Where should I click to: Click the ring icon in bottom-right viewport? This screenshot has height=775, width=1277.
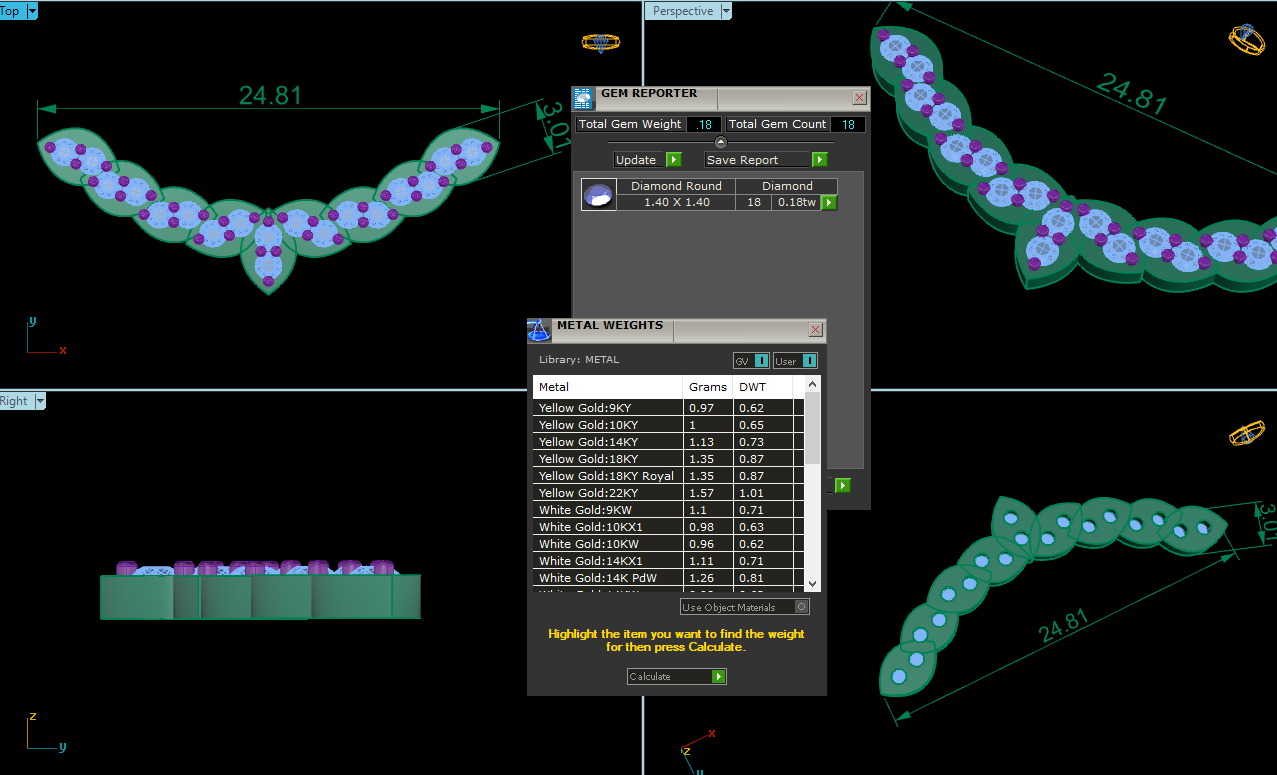(1246, 434)
